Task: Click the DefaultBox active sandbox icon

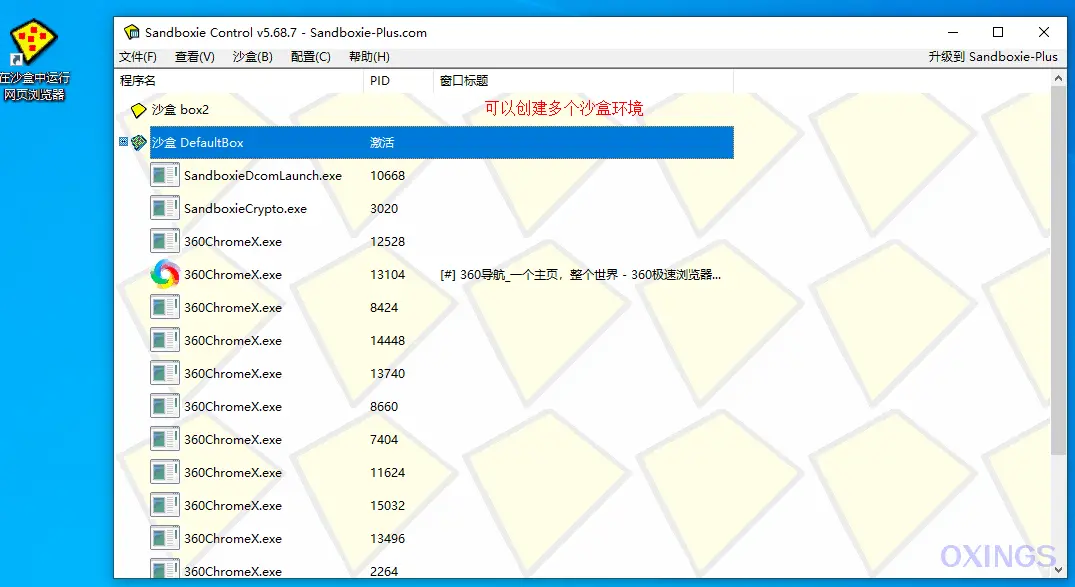Action: click(138, 143)
